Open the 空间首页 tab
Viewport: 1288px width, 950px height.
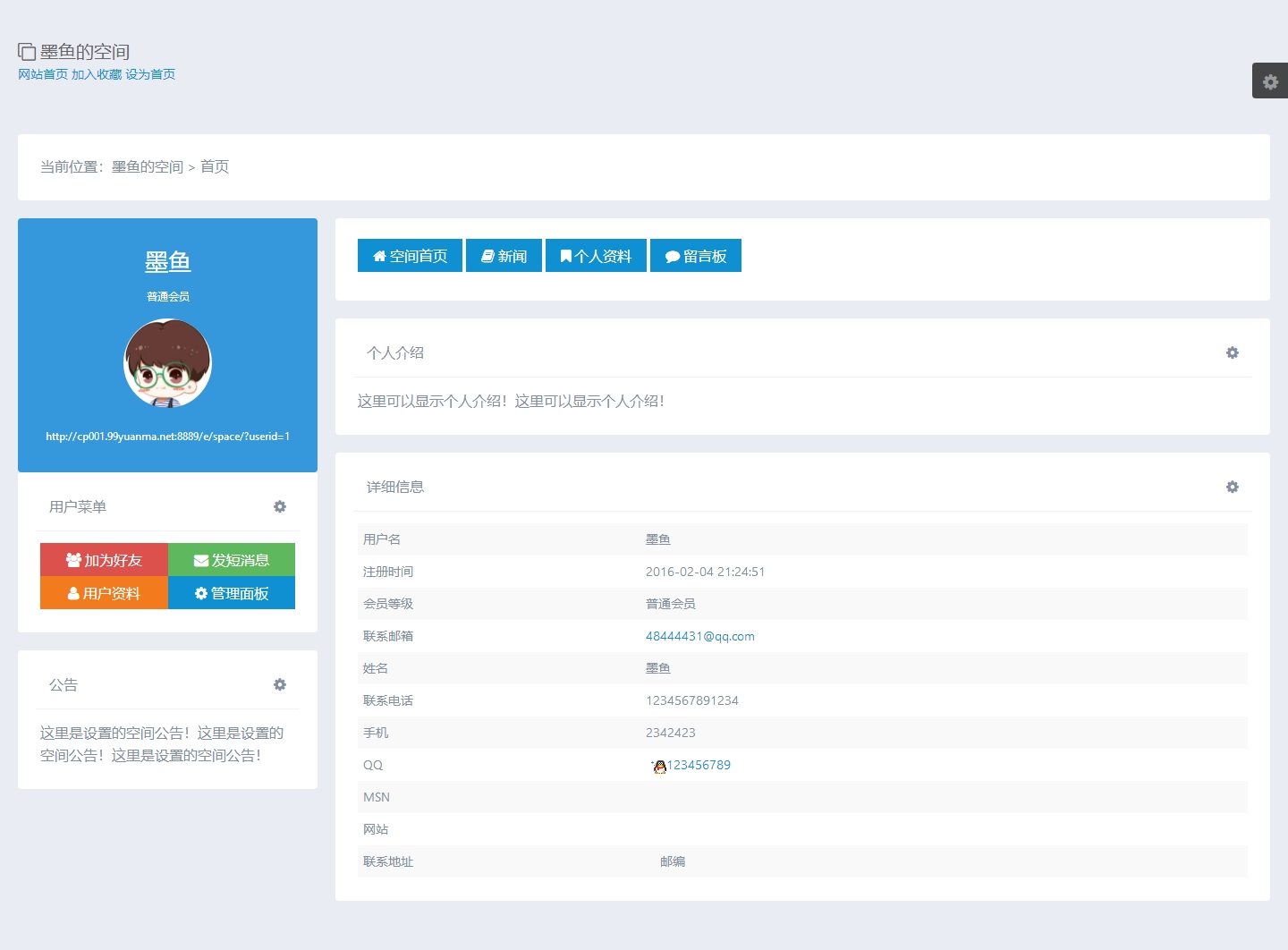click(410, 256)
